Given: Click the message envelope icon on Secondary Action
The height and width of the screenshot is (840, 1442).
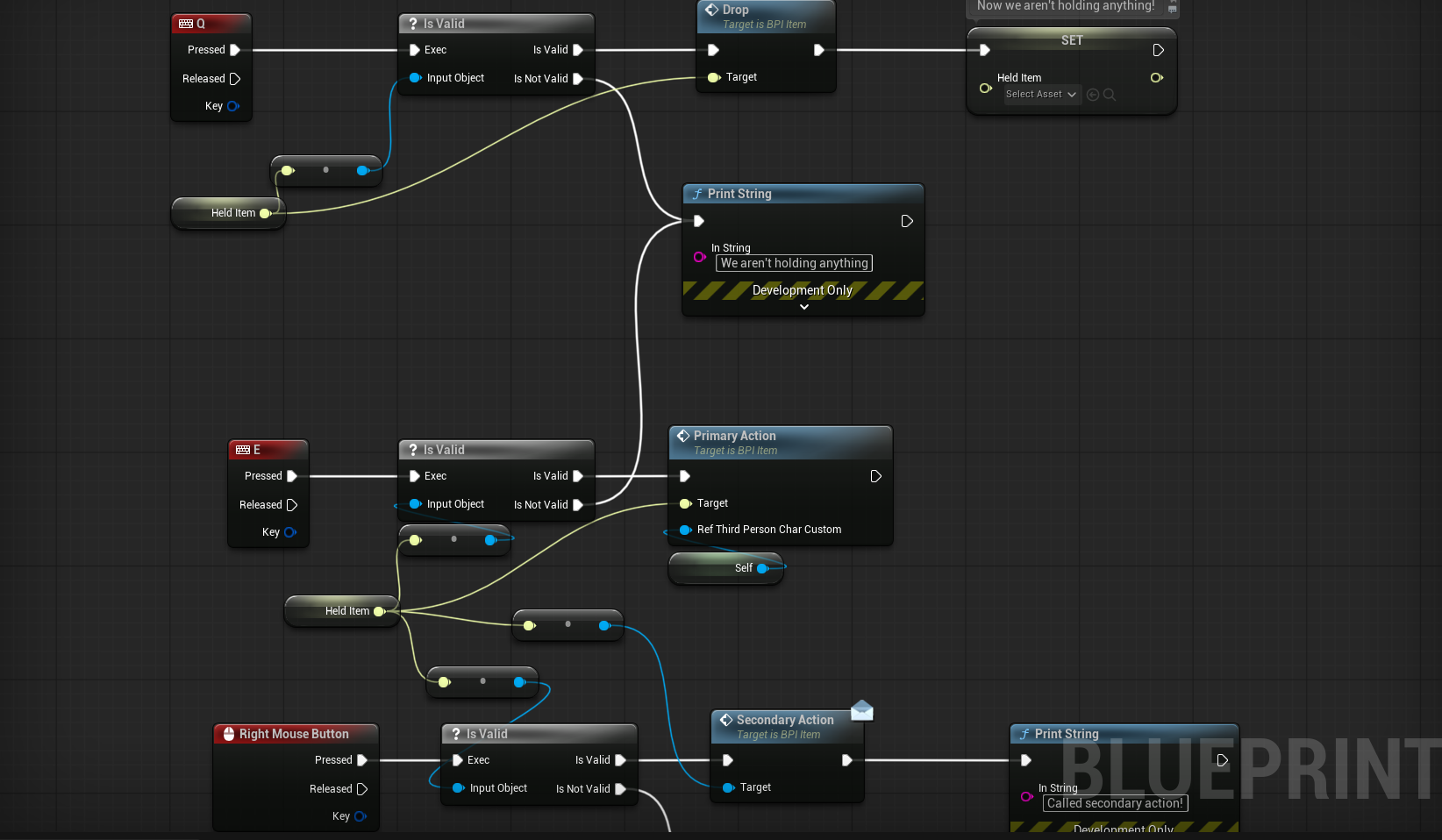Looking at the screenshot, I should pos(862,710).
